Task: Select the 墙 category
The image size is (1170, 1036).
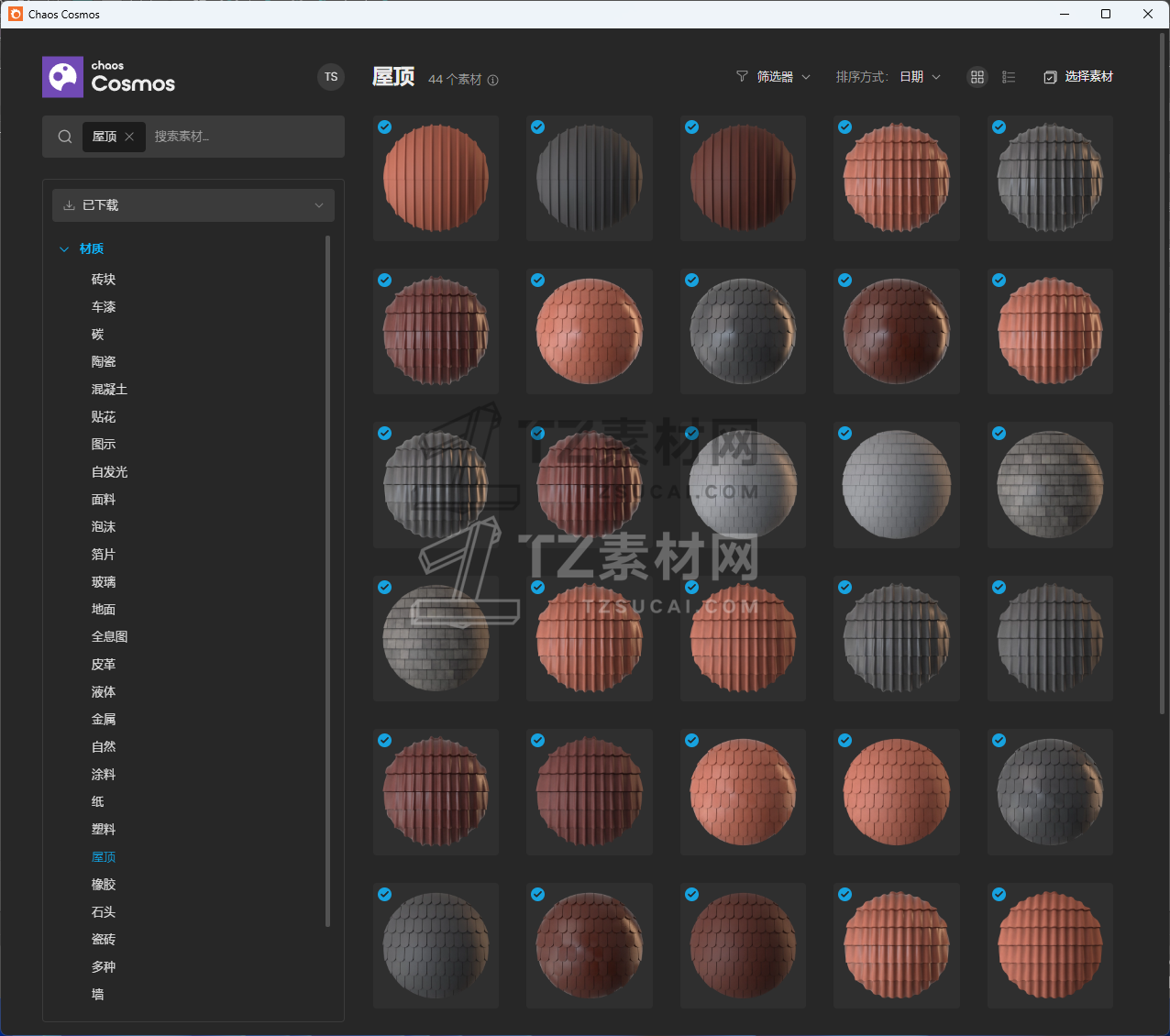Action: (x=98, y=995)
